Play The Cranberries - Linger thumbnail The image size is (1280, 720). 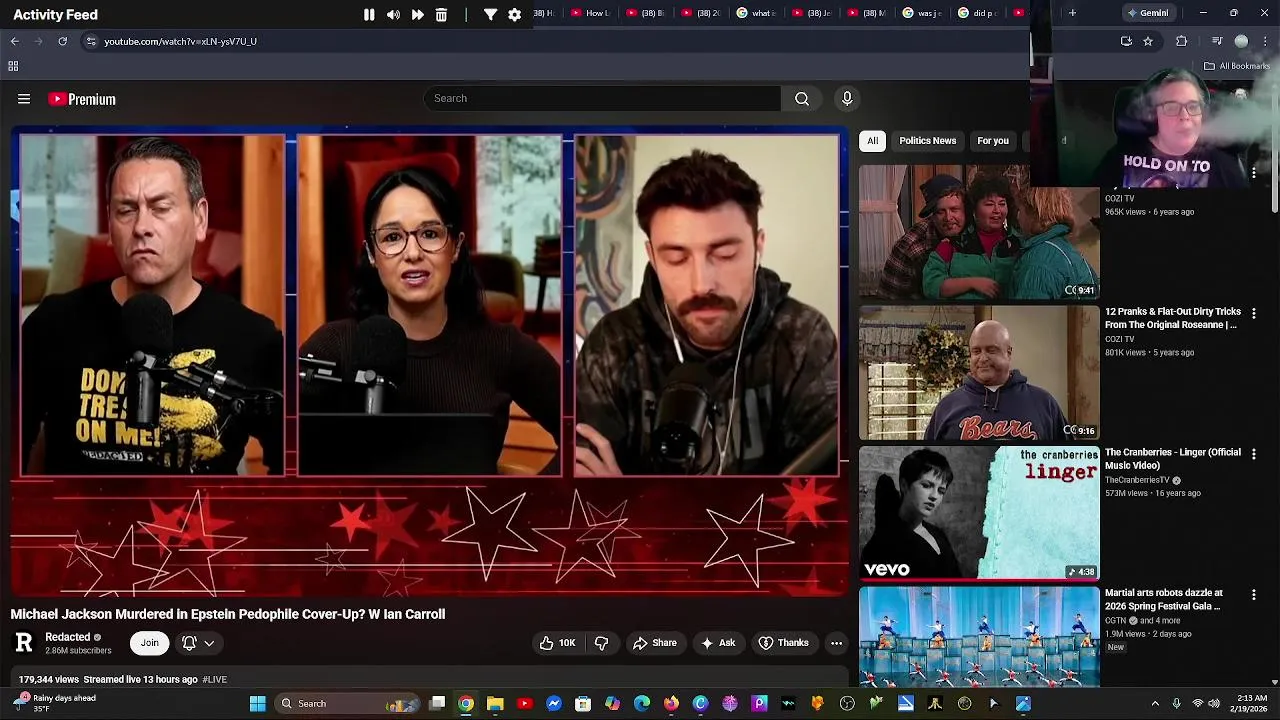coord(979,513)
